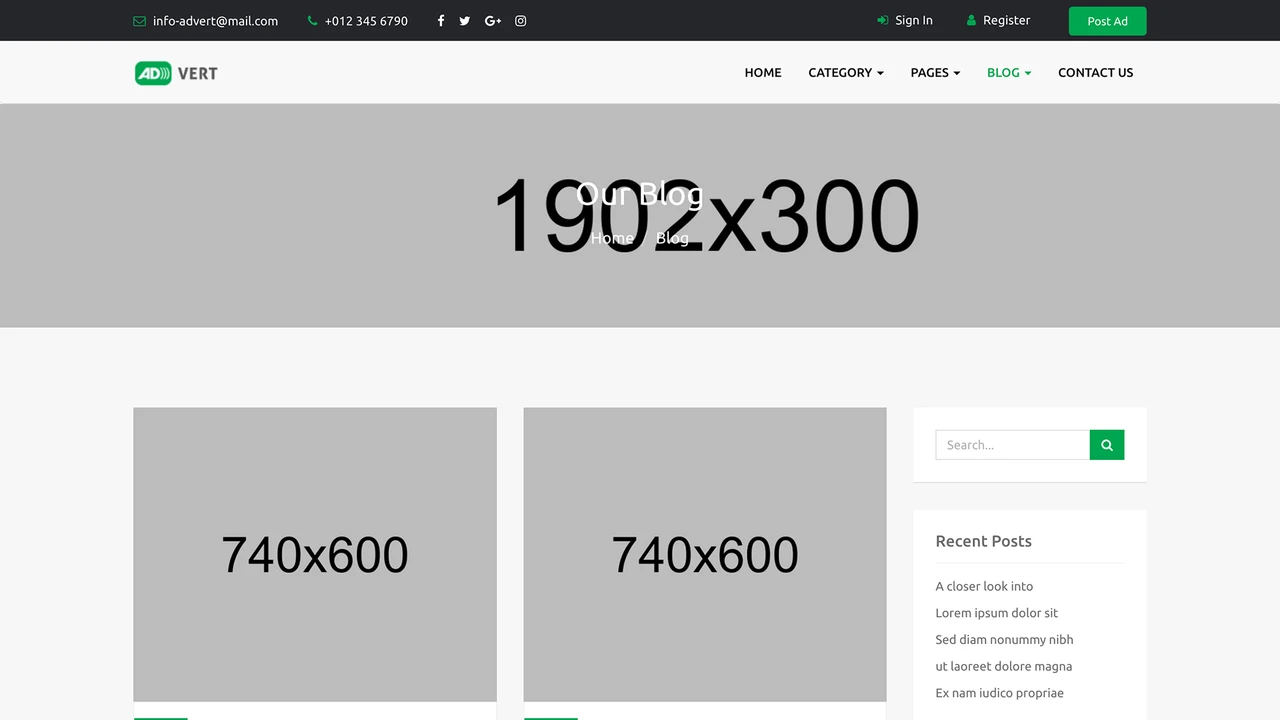Open the Instagram social icon
1280x720 pixels.
521,21
